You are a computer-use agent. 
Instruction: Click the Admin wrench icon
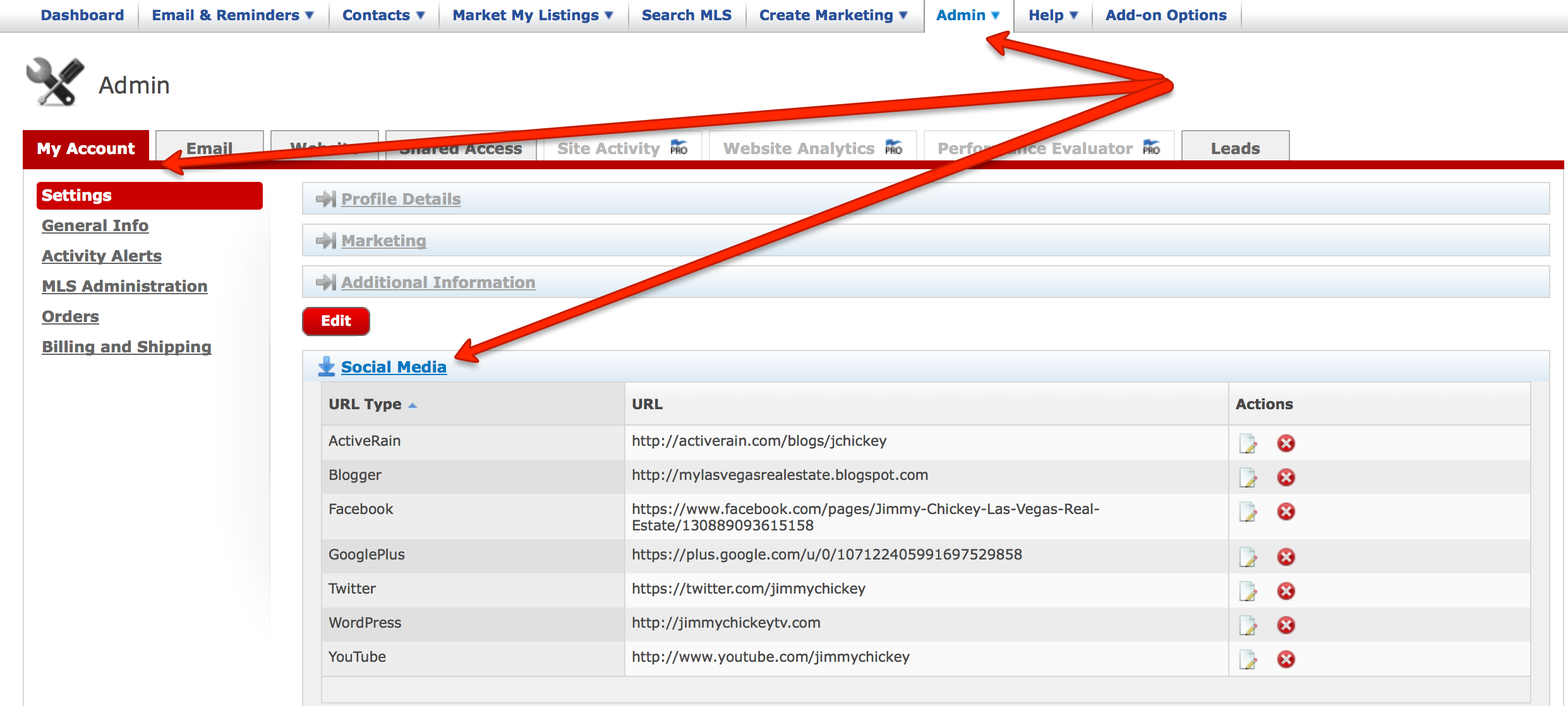click(56, 82)
